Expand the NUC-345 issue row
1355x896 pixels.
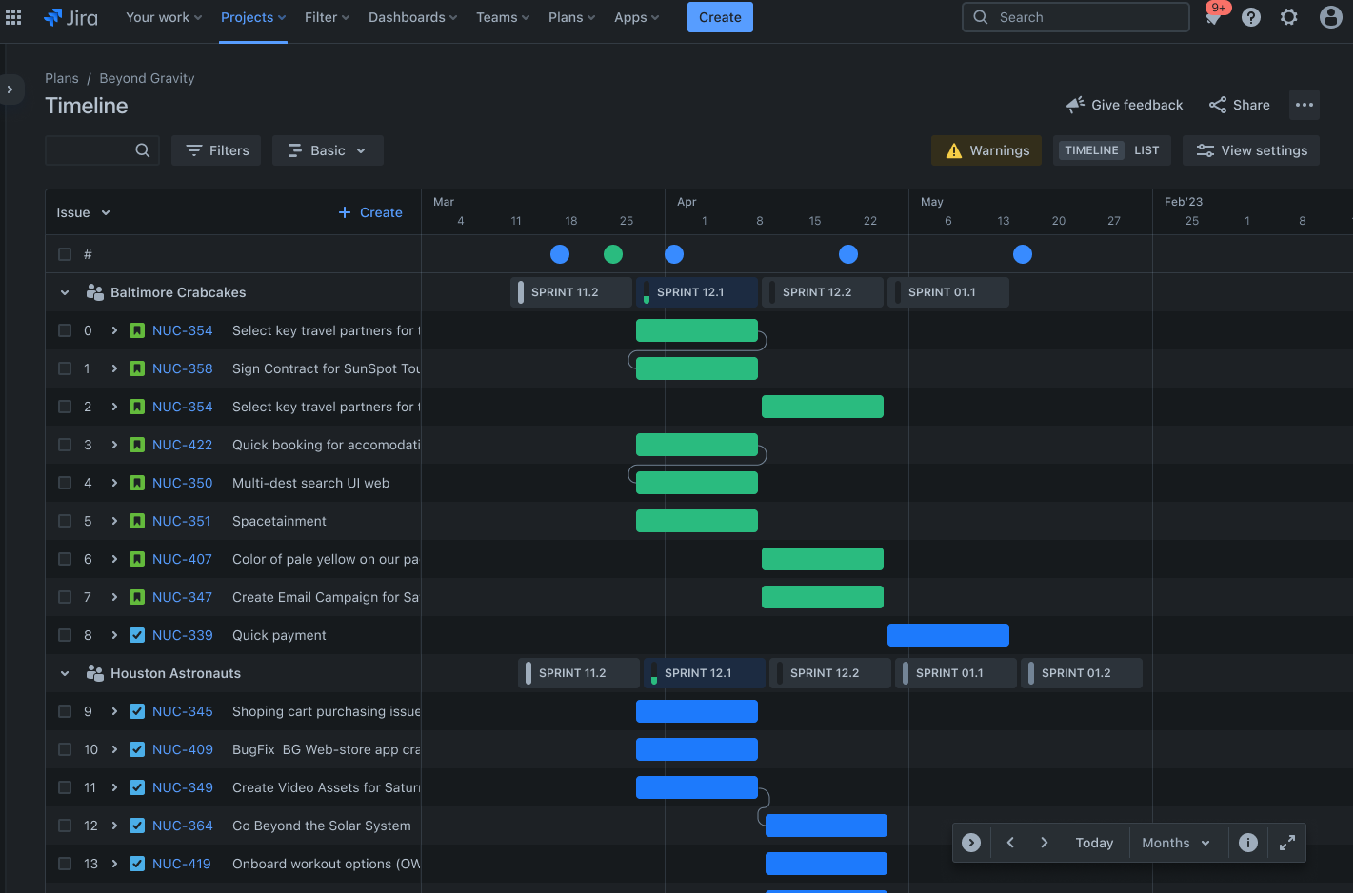(113, 711)
